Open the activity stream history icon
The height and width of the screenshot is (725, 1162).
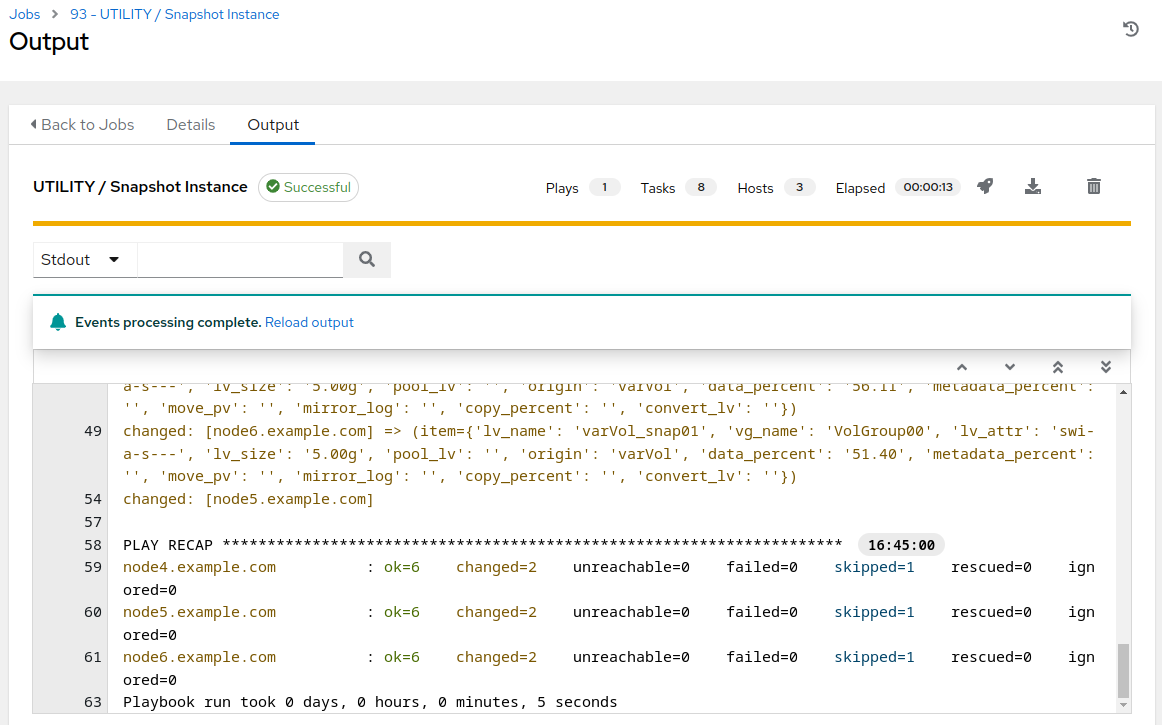1130,29
